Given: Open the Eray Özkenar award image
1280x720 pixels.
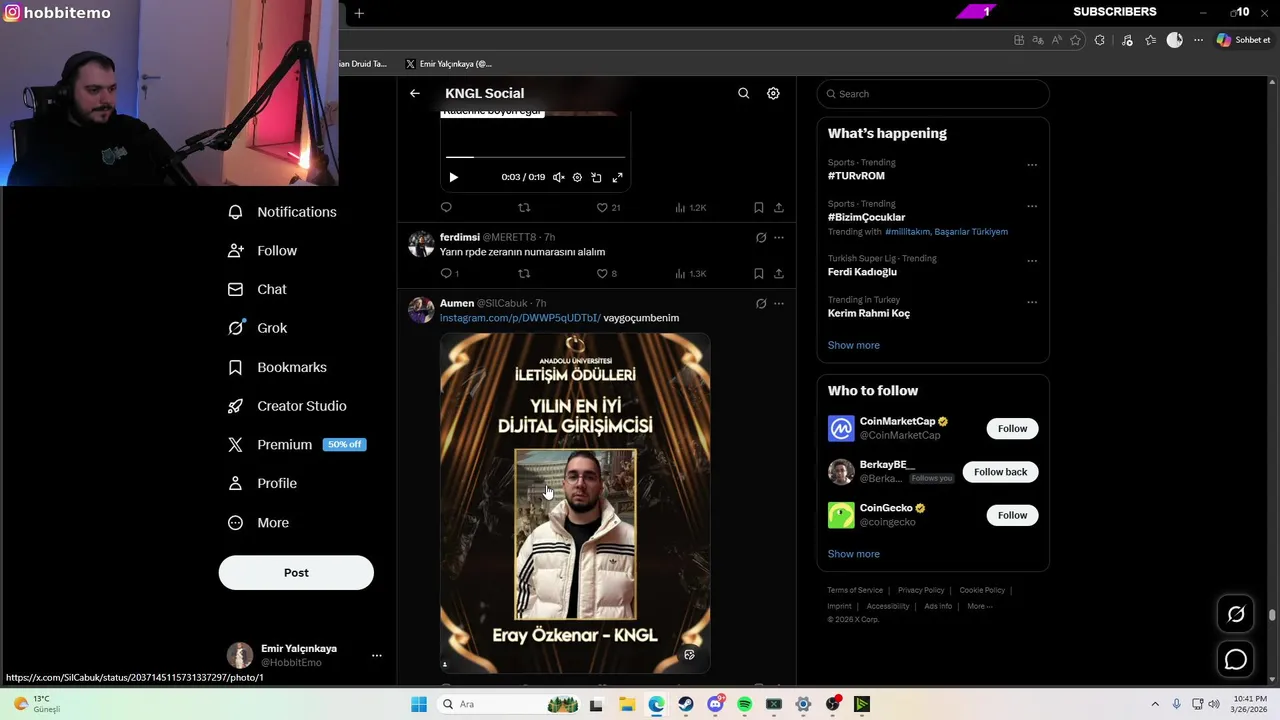Looking at the screenshot, I should click(575, 503).
